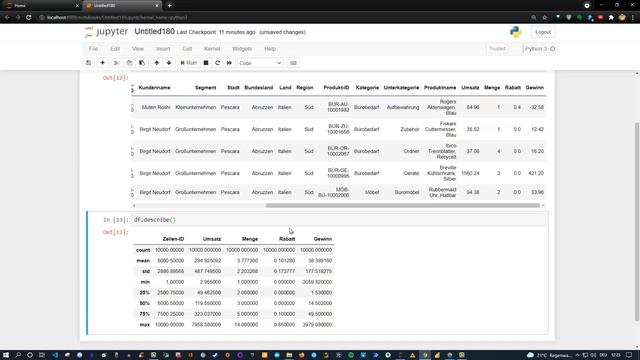
Task: Reload the page in the browser
Action: [29, 18]
